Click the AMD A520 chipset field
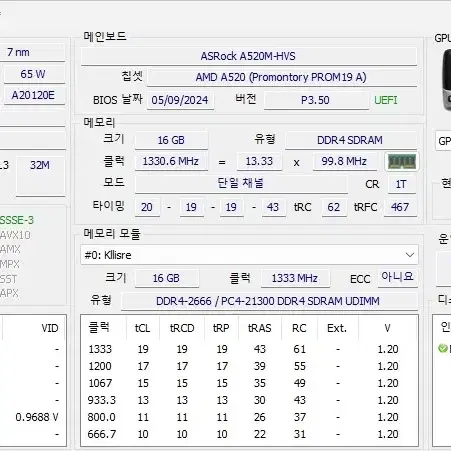Image resolution: width=451 pixels, height=451 pixels. click(282, 77)
